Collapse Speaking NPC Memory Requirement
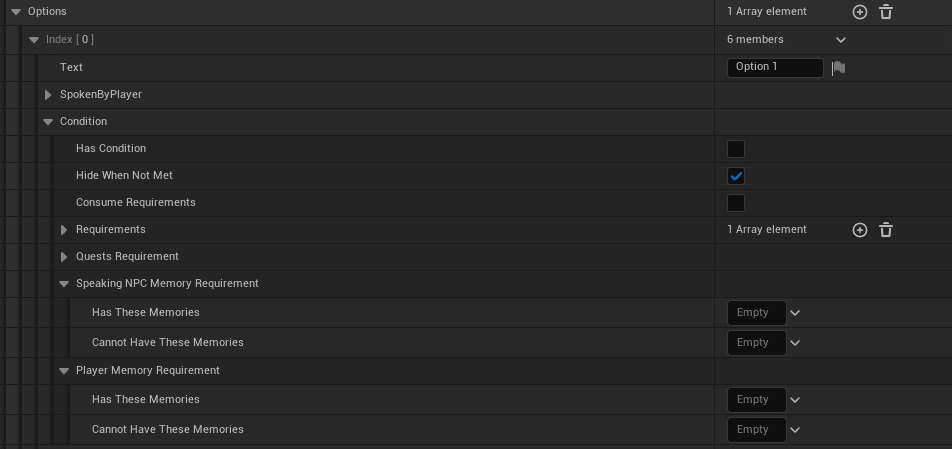 tap(64, 284)
